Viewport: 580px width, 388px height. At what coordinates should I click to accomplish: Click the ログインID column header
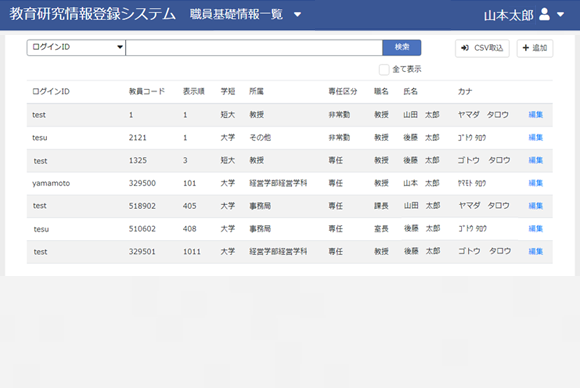(51, 91)
